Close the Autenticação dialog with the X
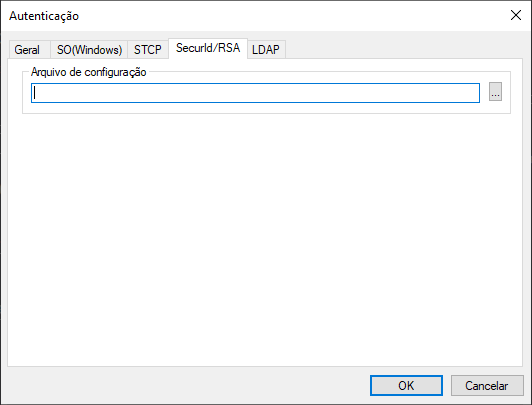Screen dimensions: 532x405 [516, 15]
